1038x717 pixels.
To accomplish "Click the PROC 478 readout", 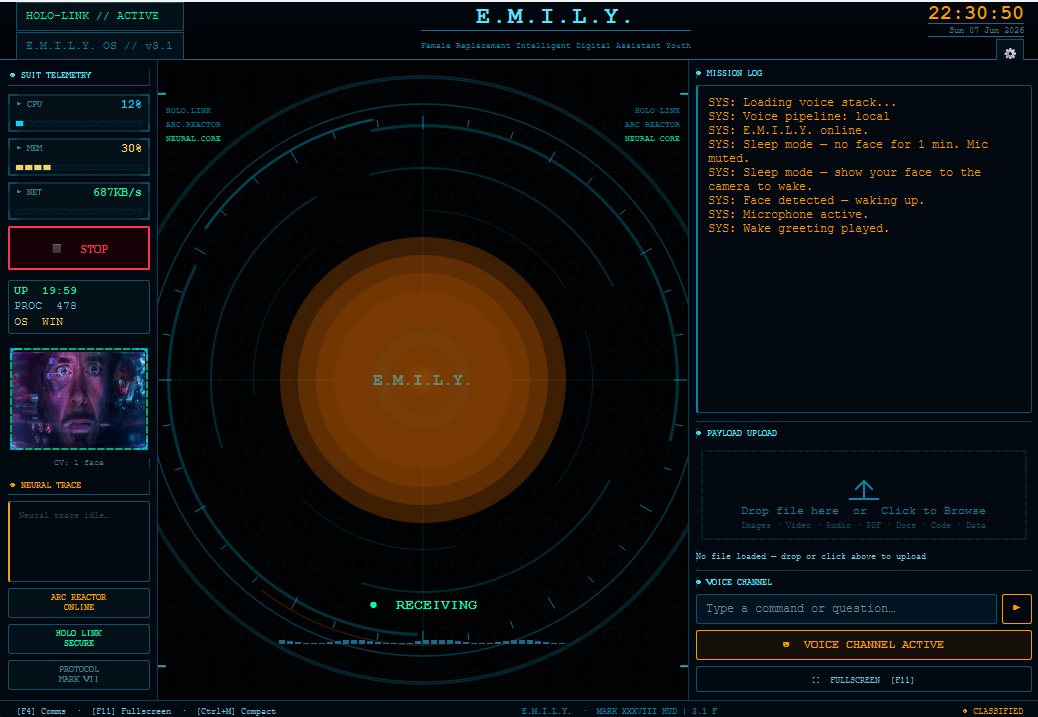I will point(45,306).
